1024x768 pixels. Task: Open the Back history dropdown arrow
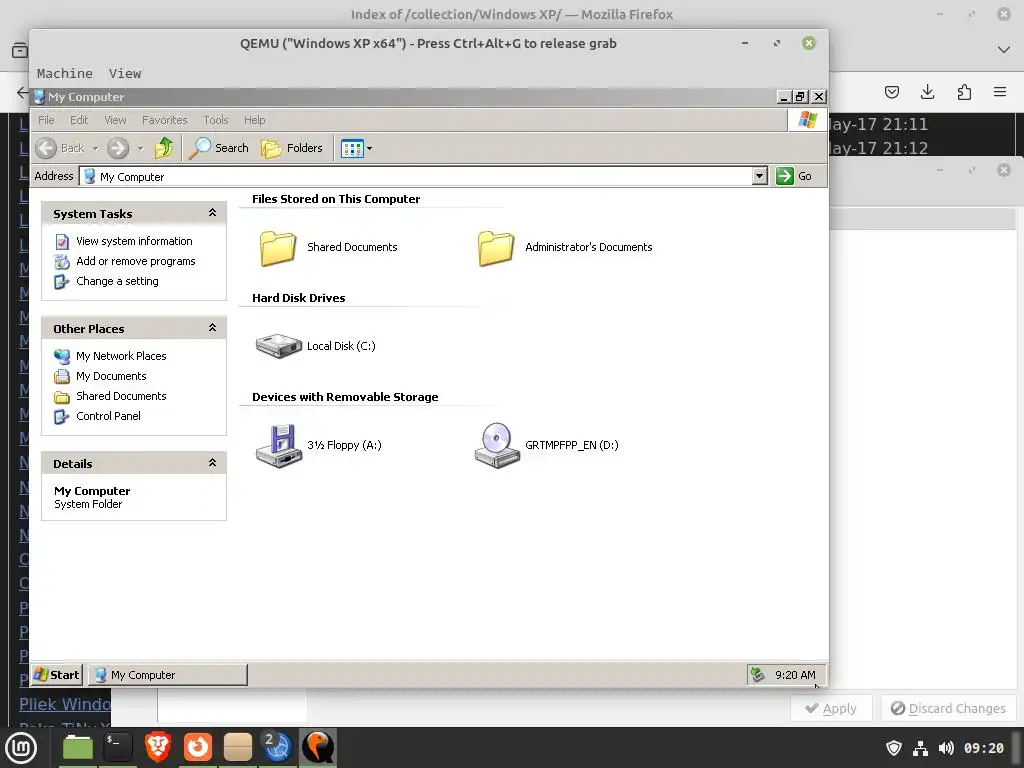95,149
